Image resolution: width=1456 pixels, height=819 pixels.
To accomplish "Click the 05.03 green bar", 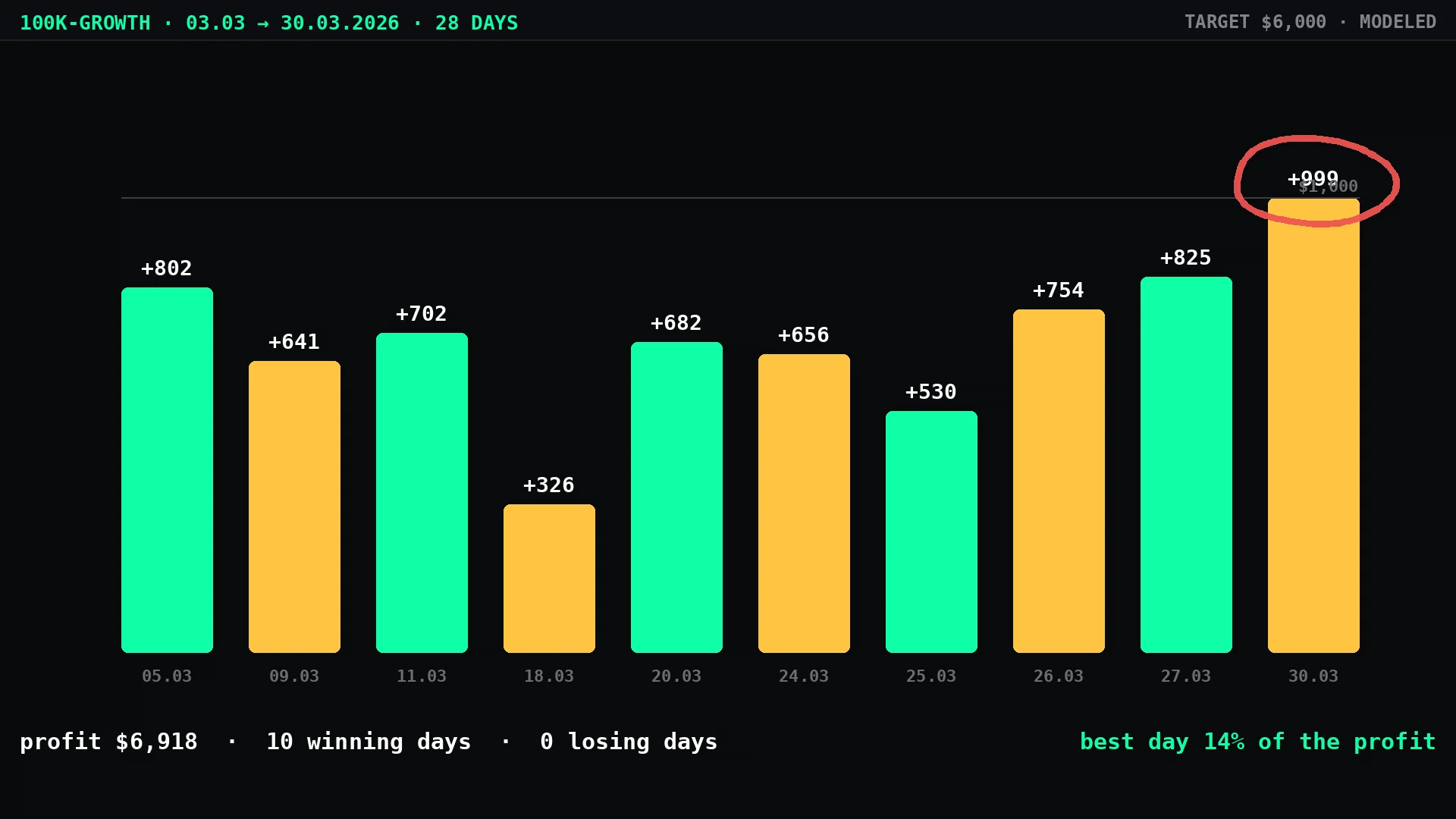I will click(167, 470).
